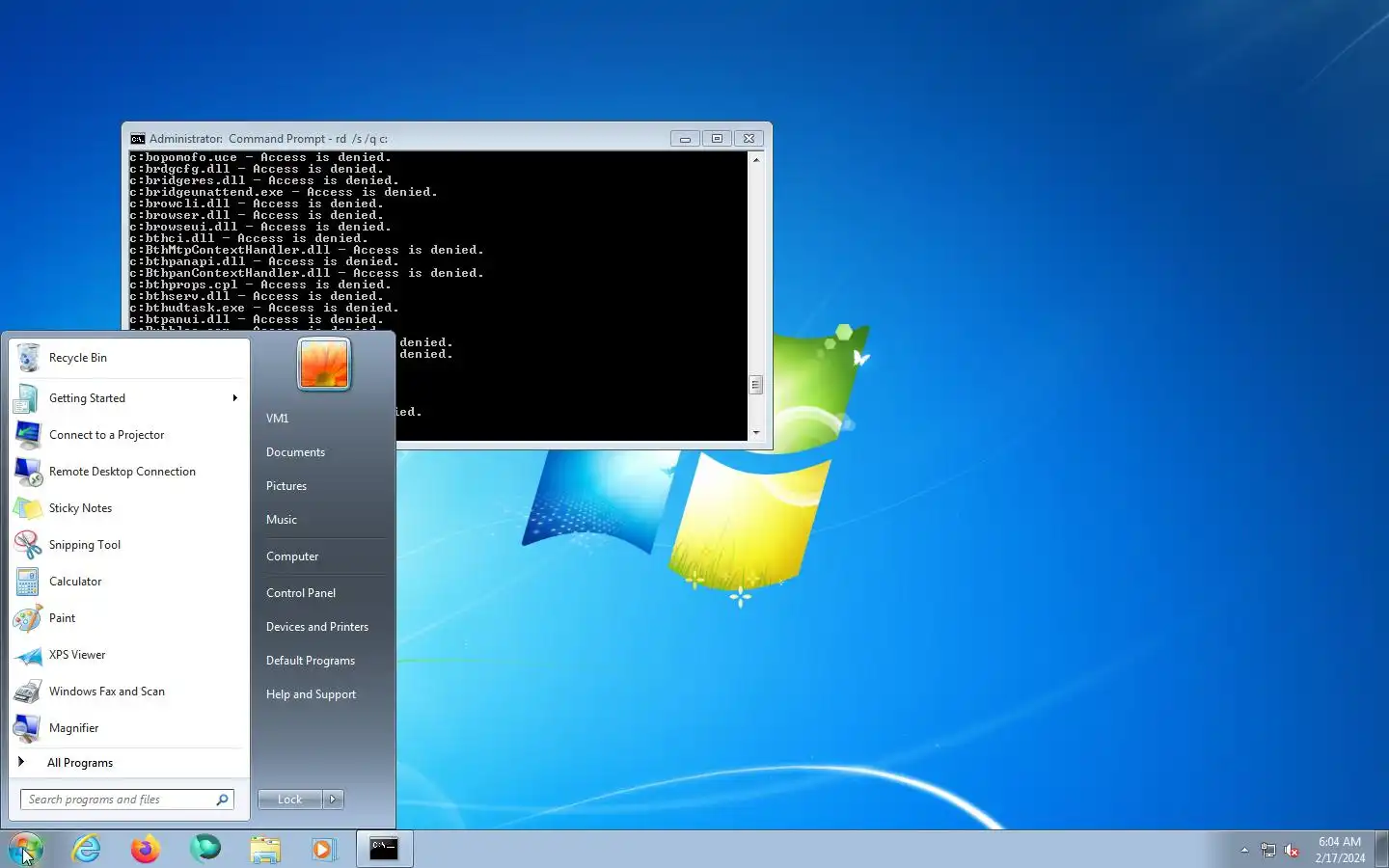The image size is (1389, 868).
Task: Switch to Command Prompt taskbar button
Action: (385, 849)
